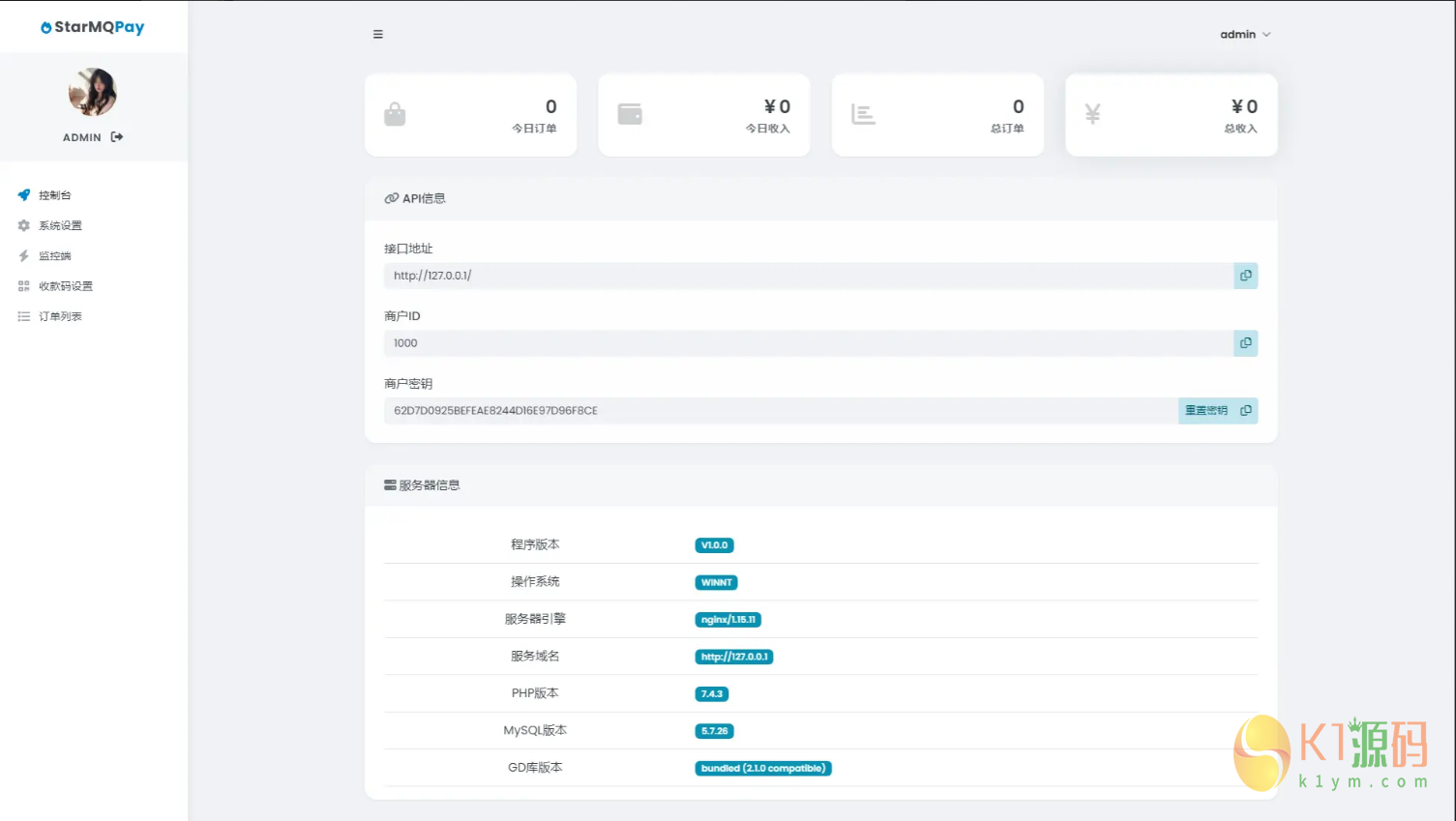
Task: Click the admin profile avatar
Action: tap(93, 92)
